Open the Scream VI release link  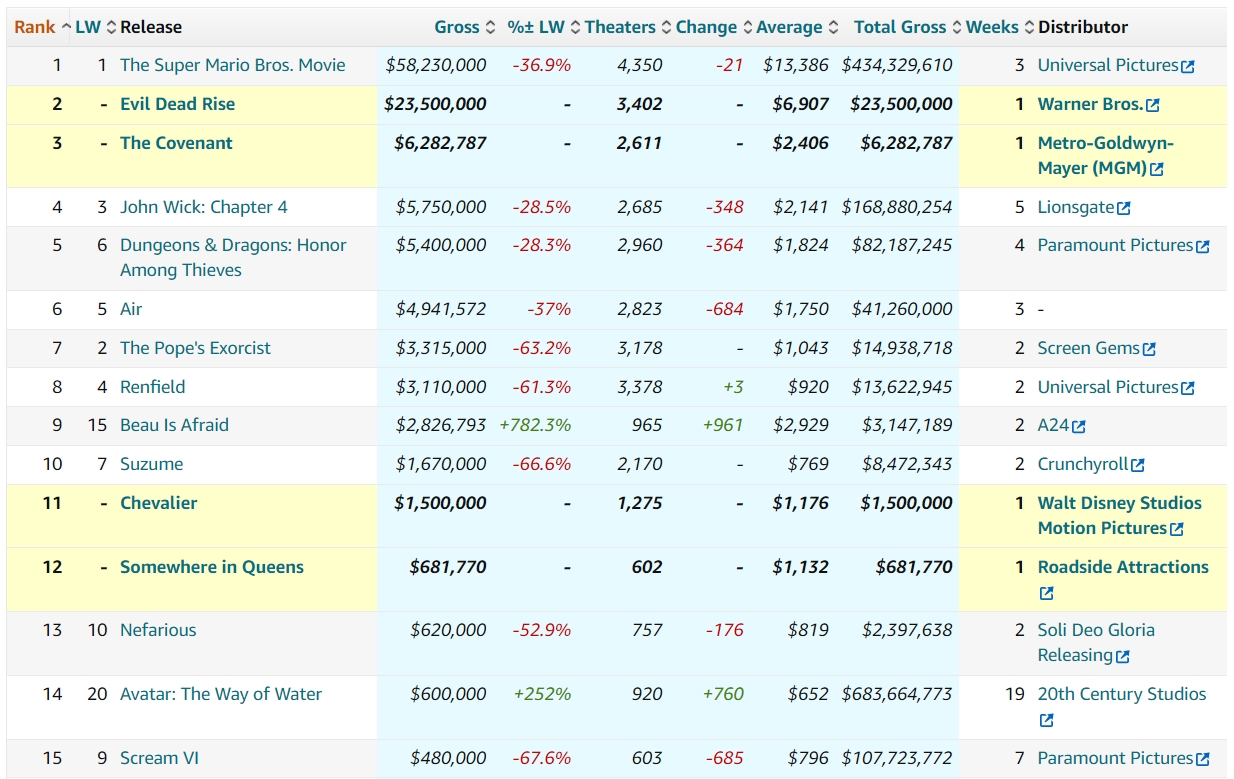160,758
